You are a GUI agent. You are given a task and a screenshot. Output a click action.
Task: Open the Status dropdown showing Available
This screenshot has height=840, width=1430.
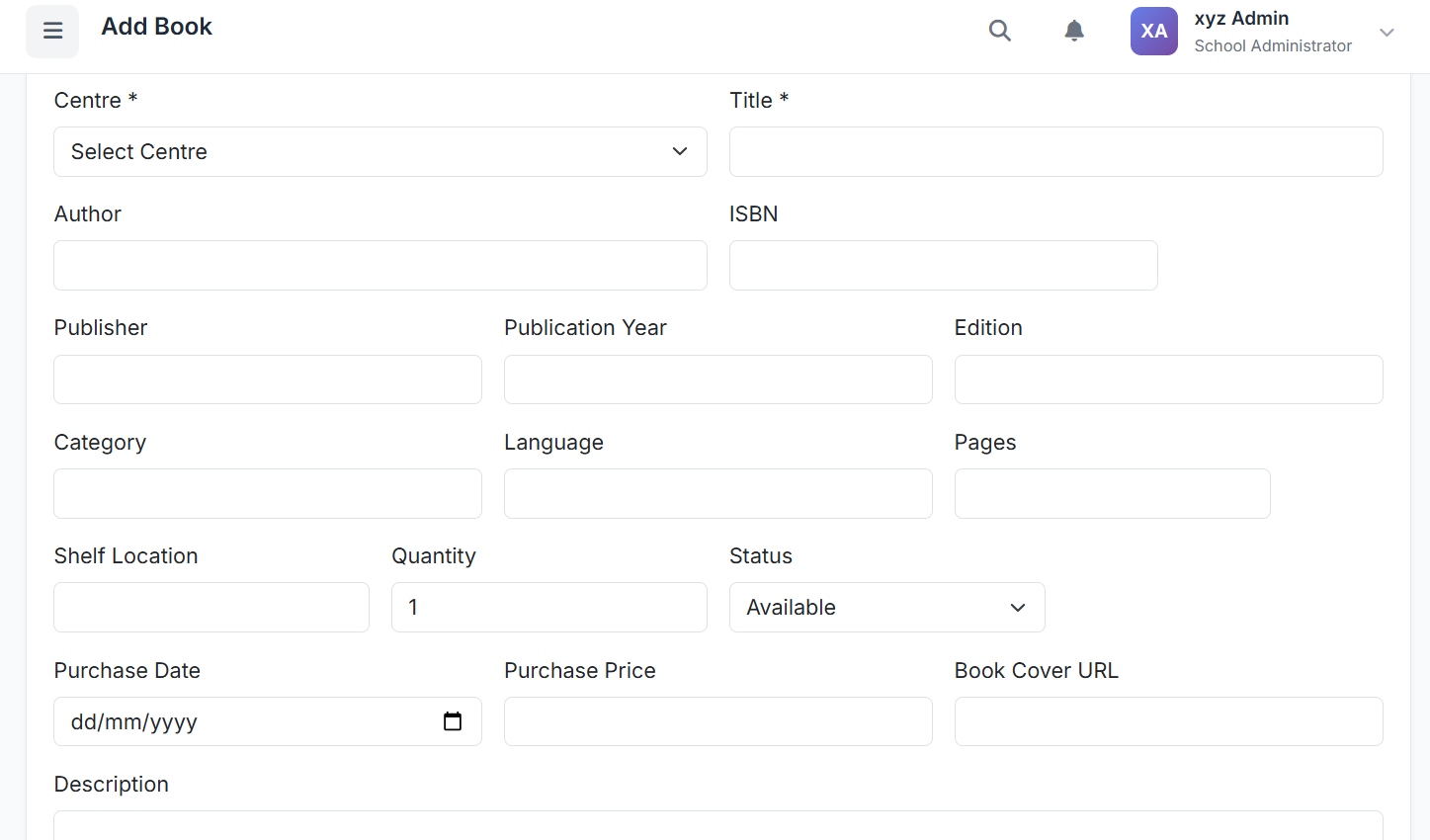click(886, 608)
